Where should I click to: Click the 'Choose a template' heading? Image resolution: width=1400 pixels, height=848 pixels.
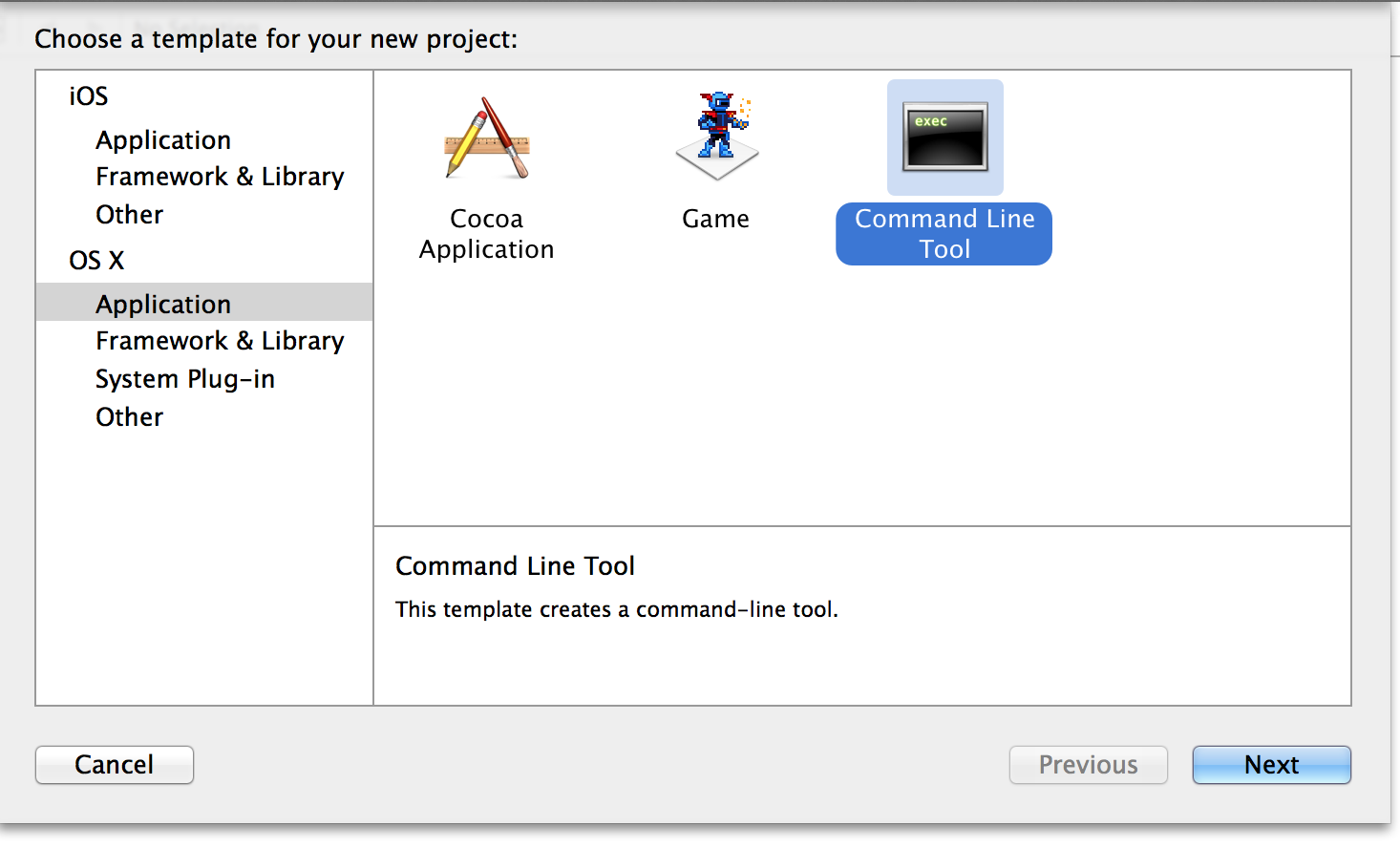(x=276, y=39)
